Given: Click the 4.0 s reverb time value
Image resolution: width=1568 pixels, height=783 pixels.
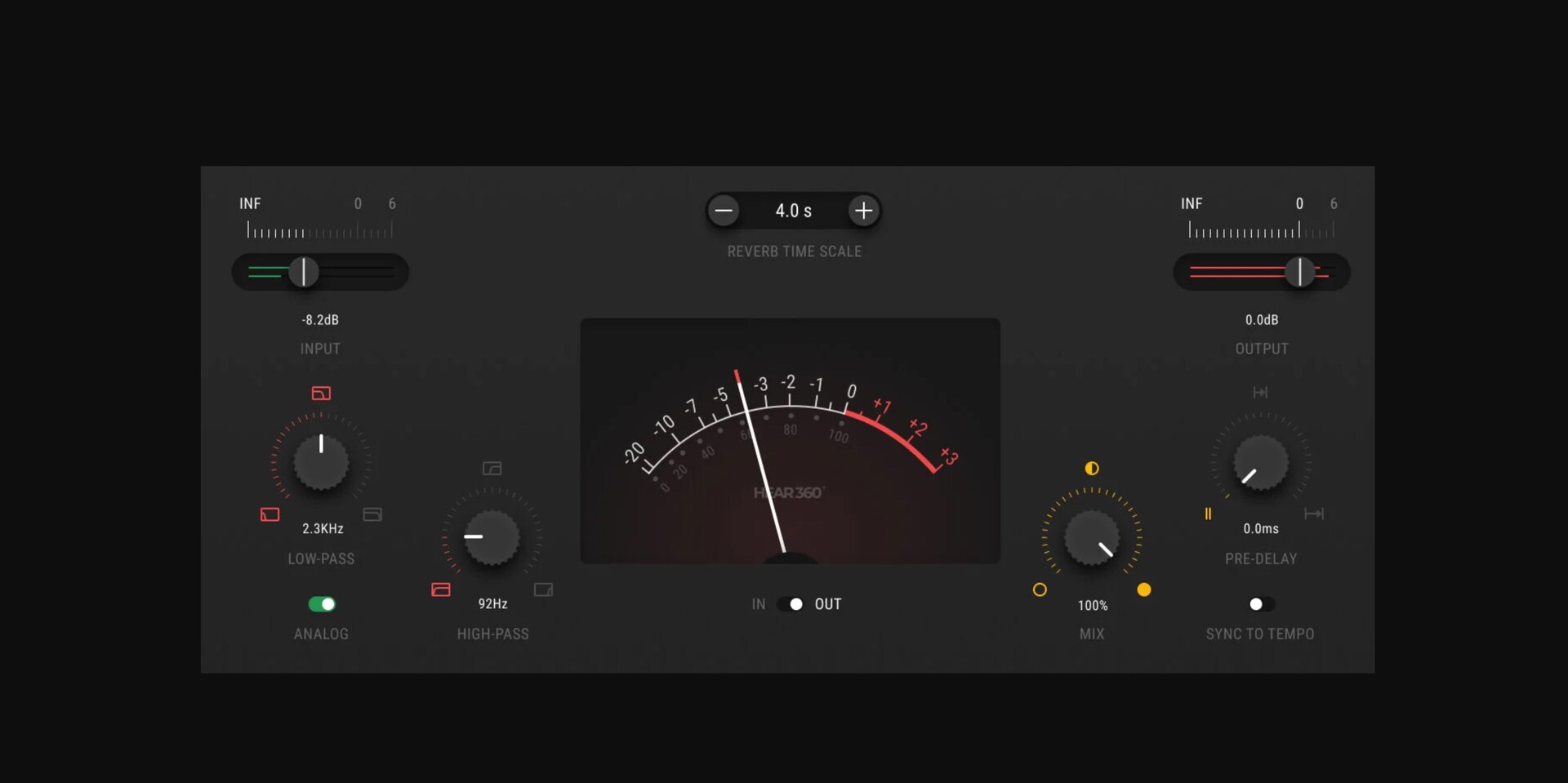Looking at the screenshot, I should pos(793,211).
